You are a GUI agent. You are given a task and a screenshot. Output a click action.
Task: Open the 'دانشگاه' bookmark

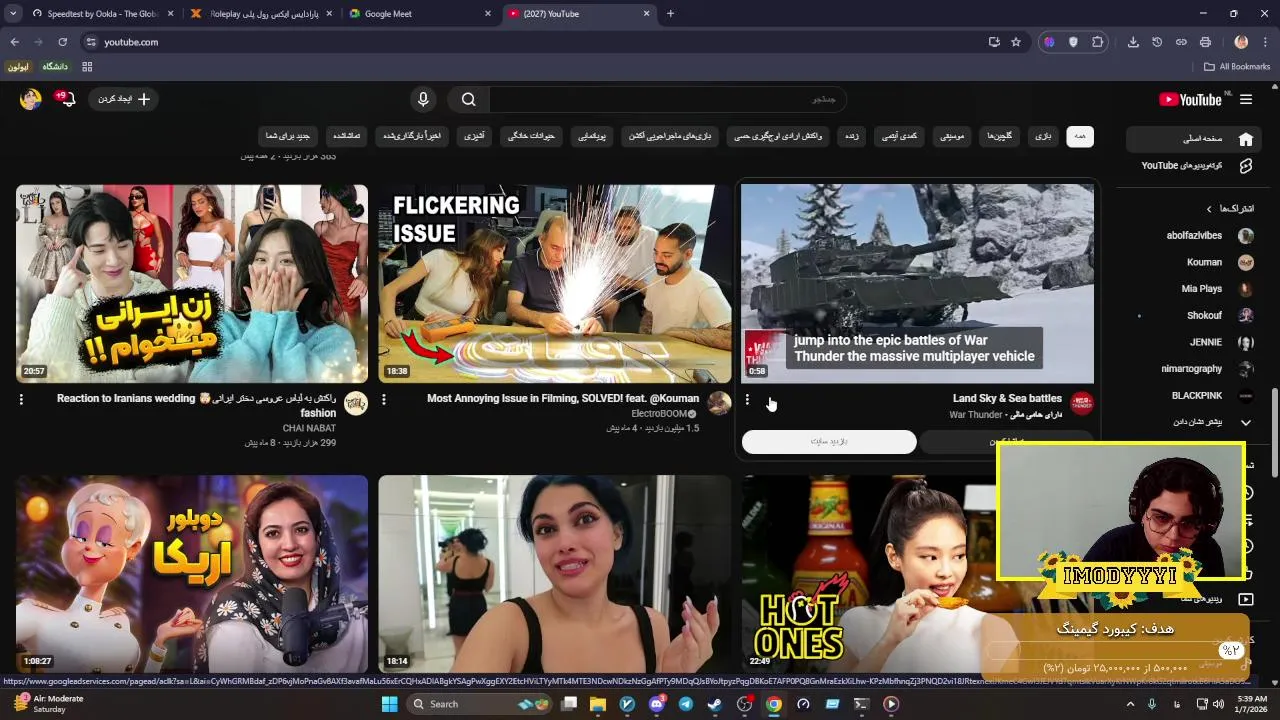[x=54, y=67]
